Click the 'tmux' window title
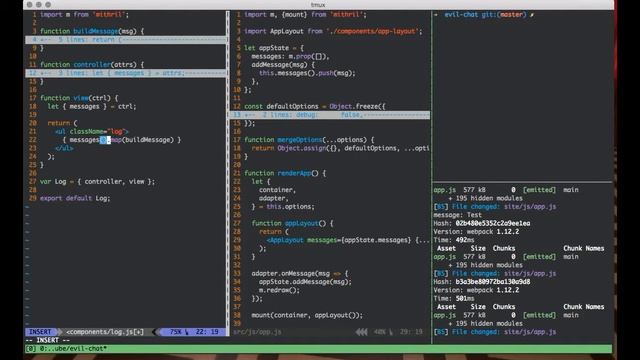Screen dimensions: 640x360 [318, 5]
